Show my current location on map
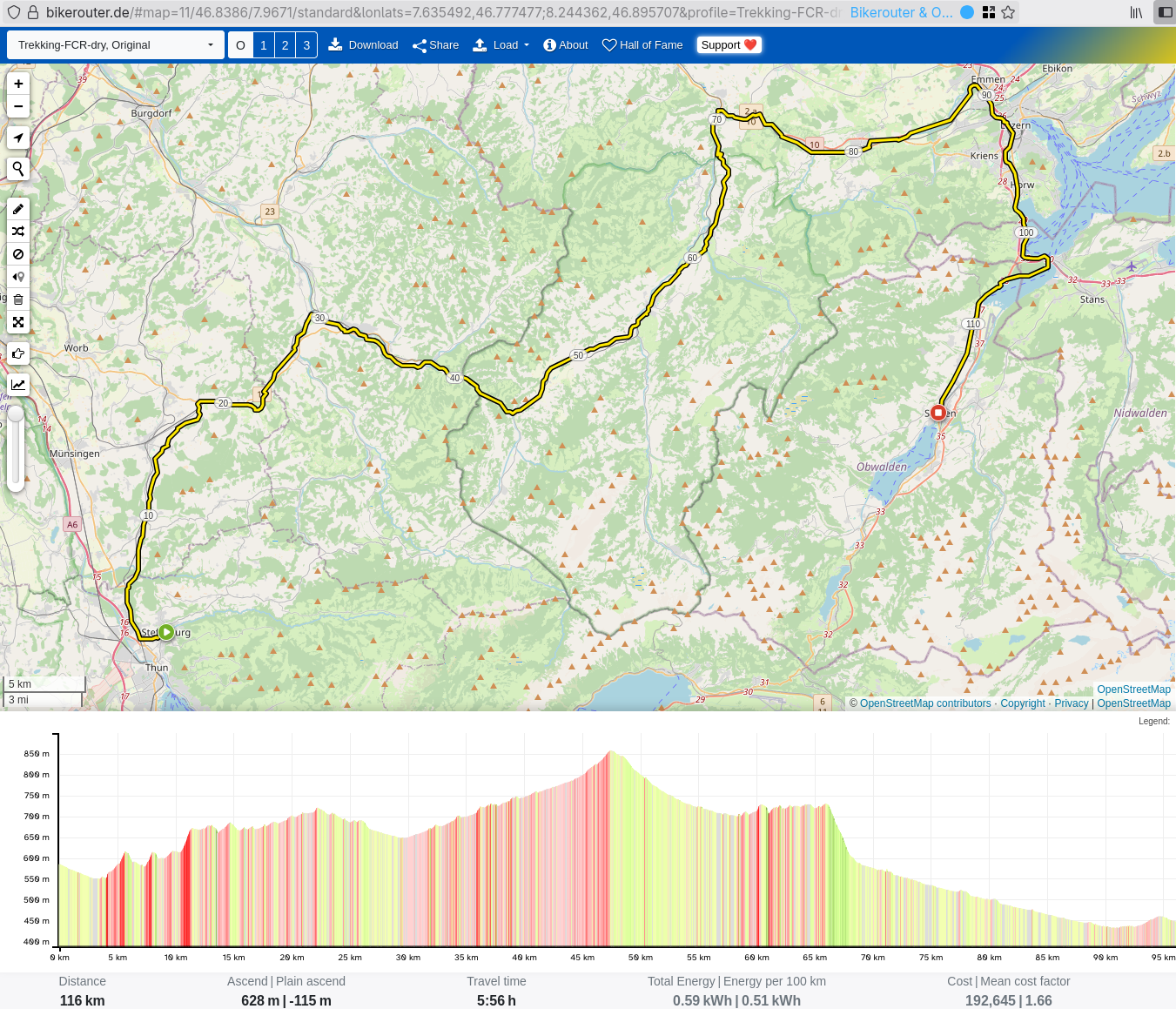This screenshot has height=1009, width=1176. pos(18,138)
